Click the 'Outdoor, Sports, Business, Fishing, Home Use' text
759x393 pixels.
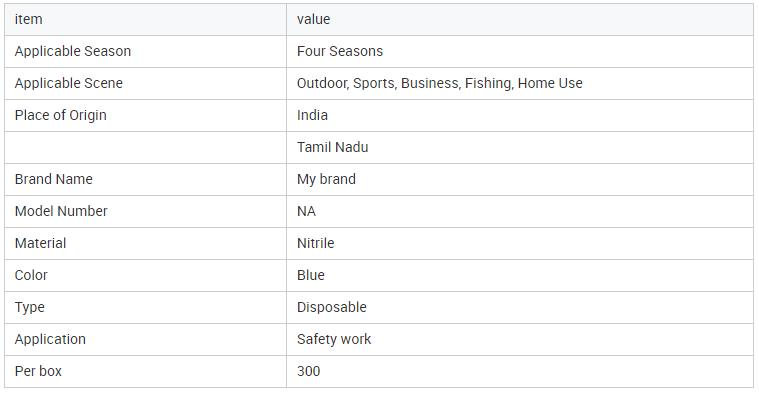pyautogui.click(x=440, y=83)
